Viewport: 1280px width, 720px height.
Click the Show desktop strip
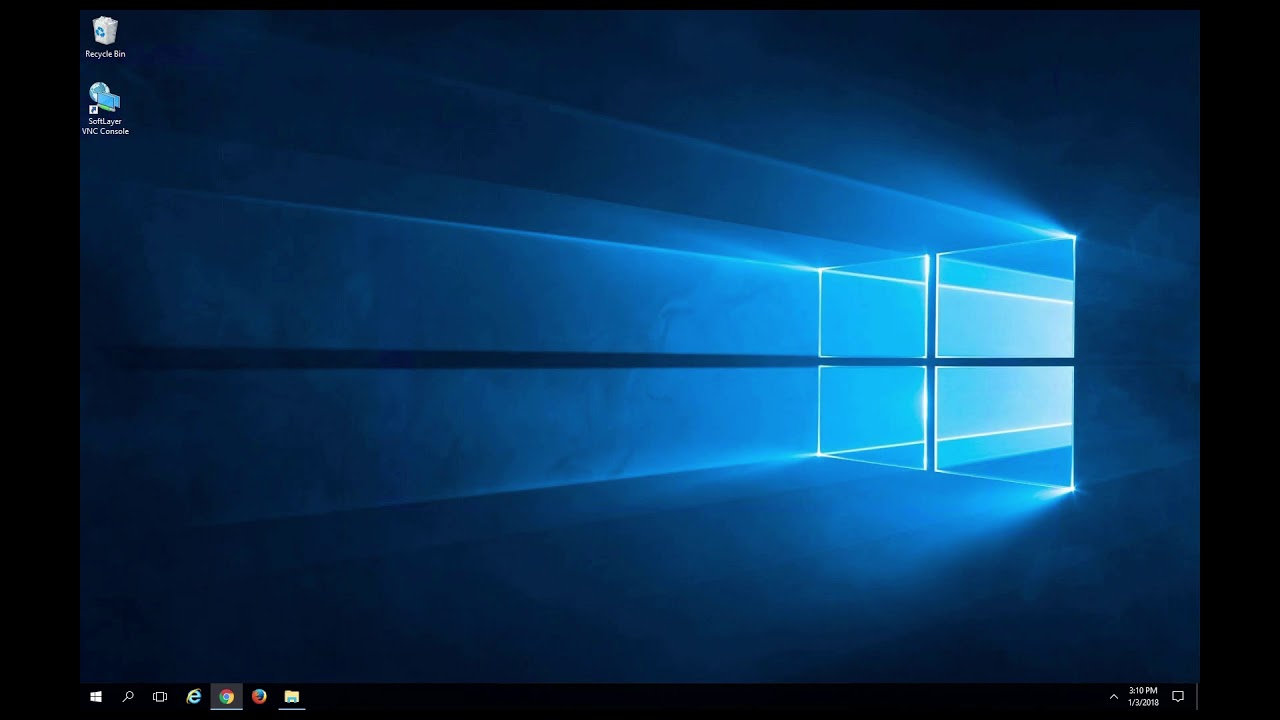1197,697
